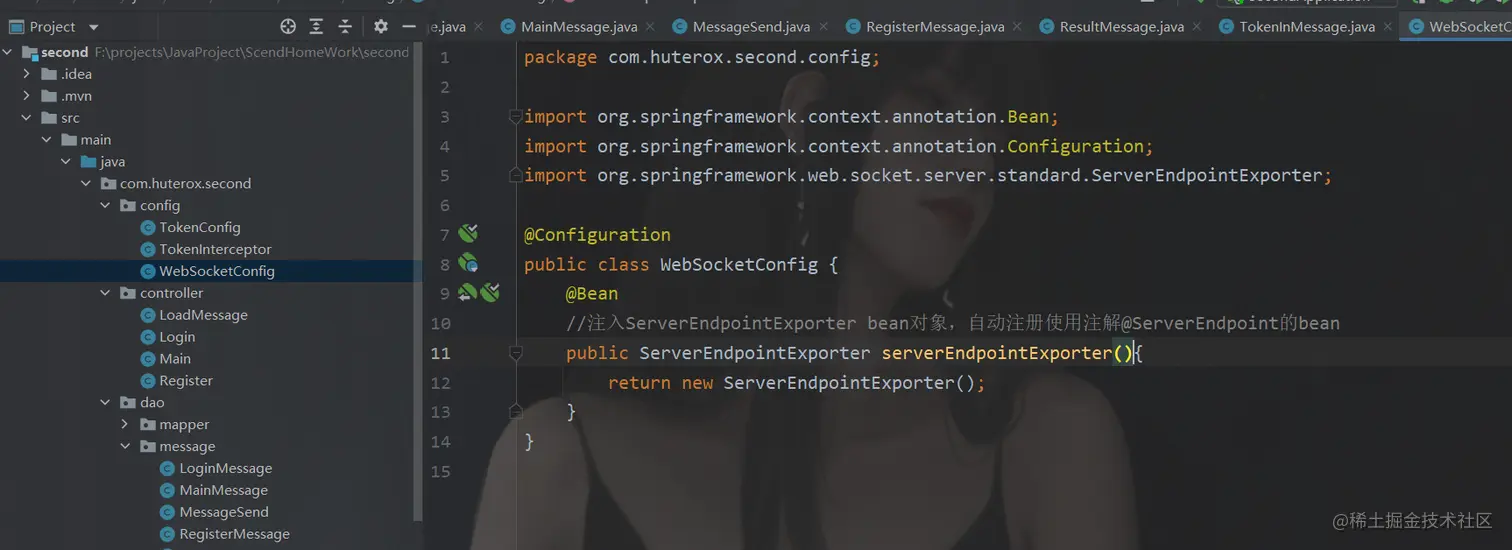The width and height of the screenshot is (1512, 550).
Task: Click the class icon beside MessageSend in tree
Action: point(168,512)
